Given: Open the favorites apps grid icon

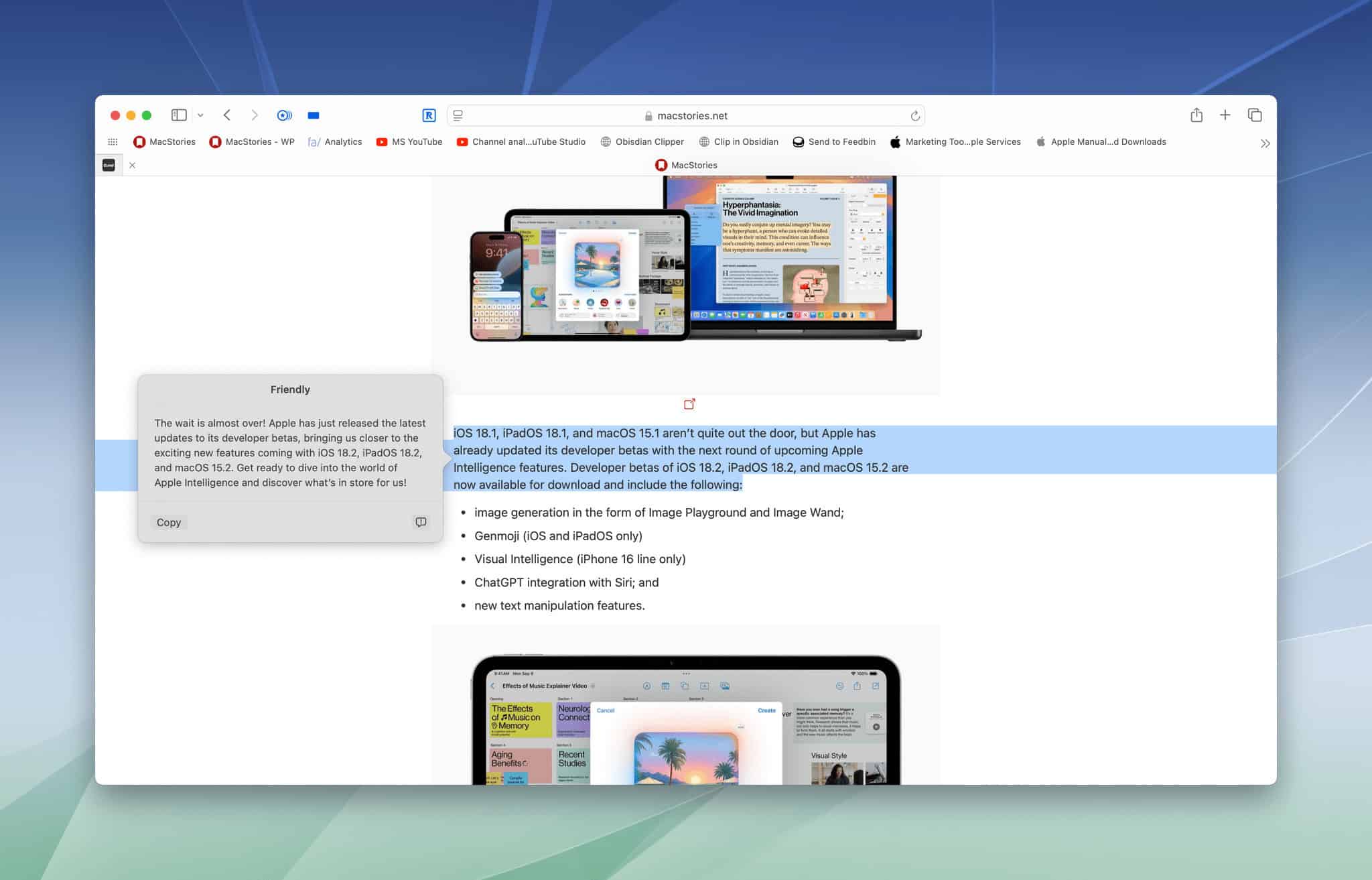Looking at the screenshot, I should (113, 142).
